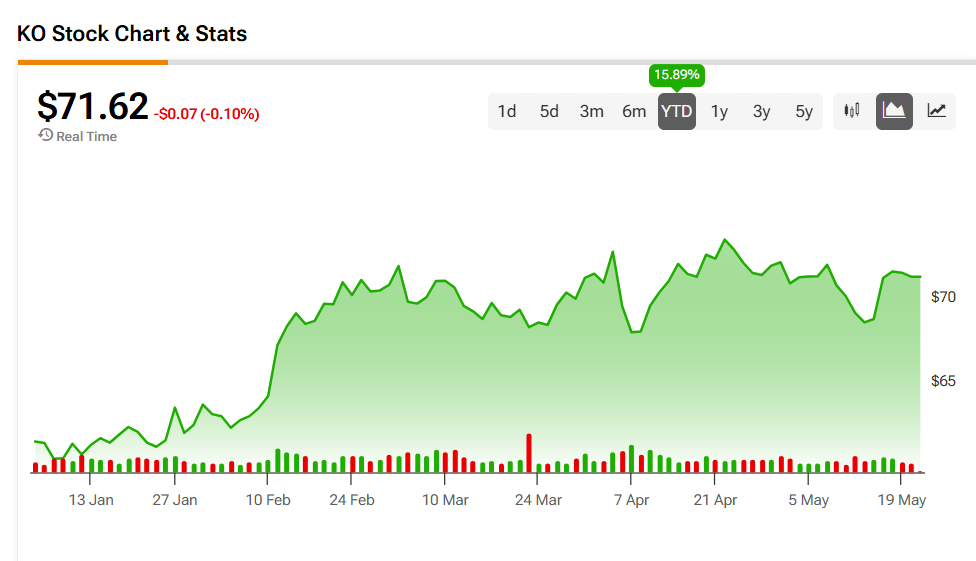This screenshot has height=561, width=976.
Task: Set chart range to 5y
Action: coord(804,111)
